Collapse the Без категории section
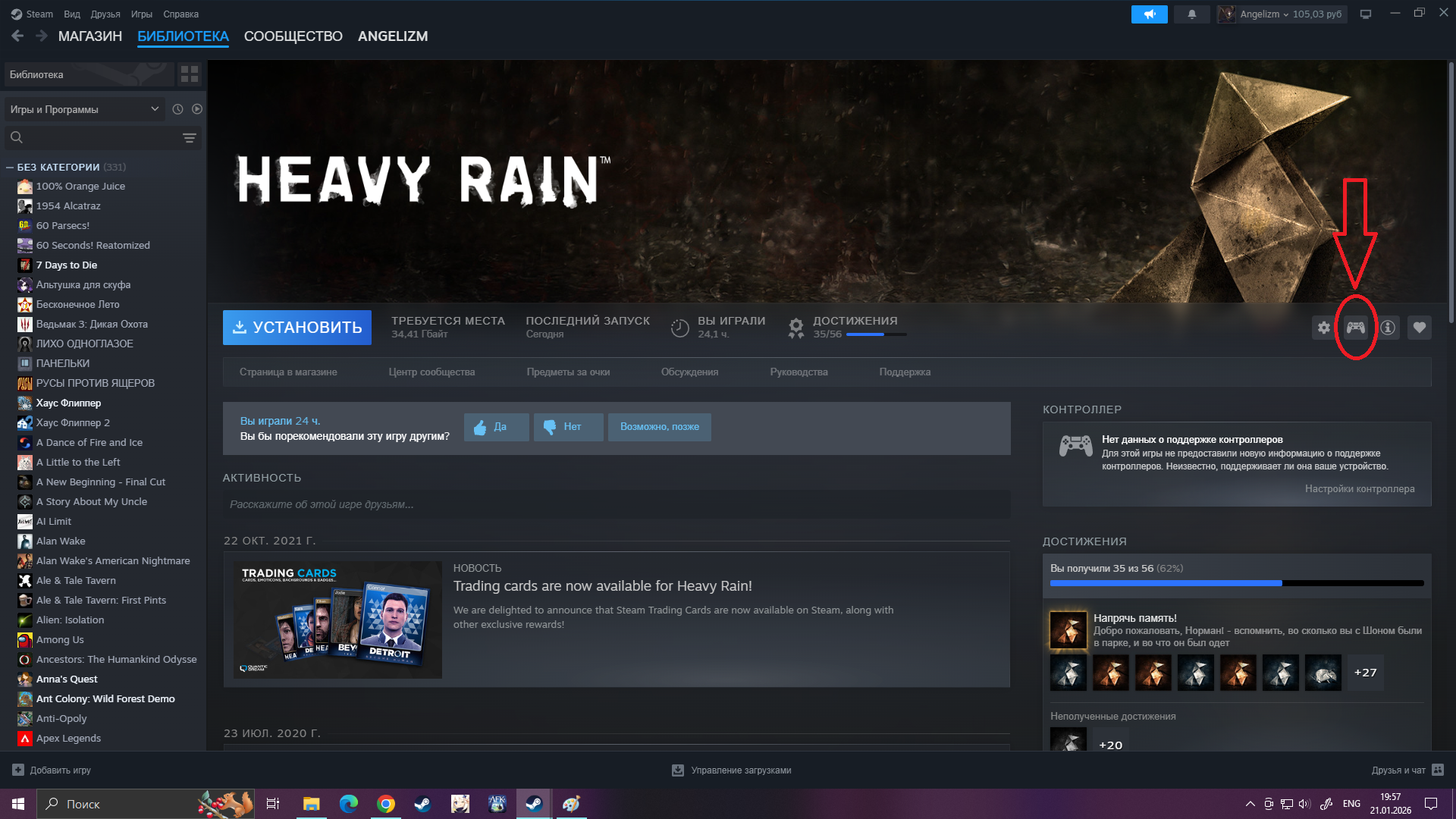Viewport: 1456px width, 819px height. click(x=10, y=168)
